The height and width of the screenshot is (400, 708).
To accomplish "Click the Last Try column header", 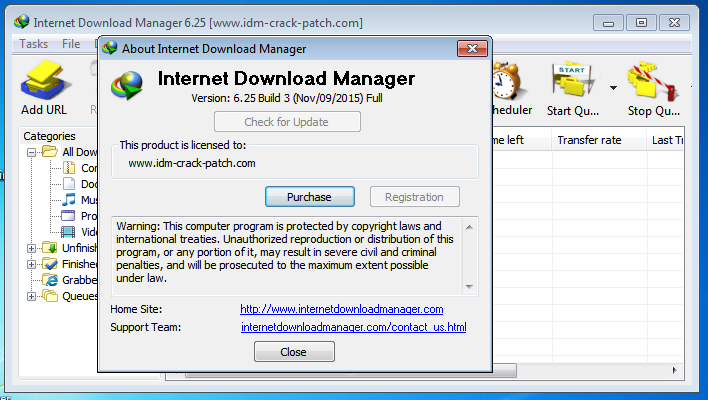I will (x=666, y=140).
